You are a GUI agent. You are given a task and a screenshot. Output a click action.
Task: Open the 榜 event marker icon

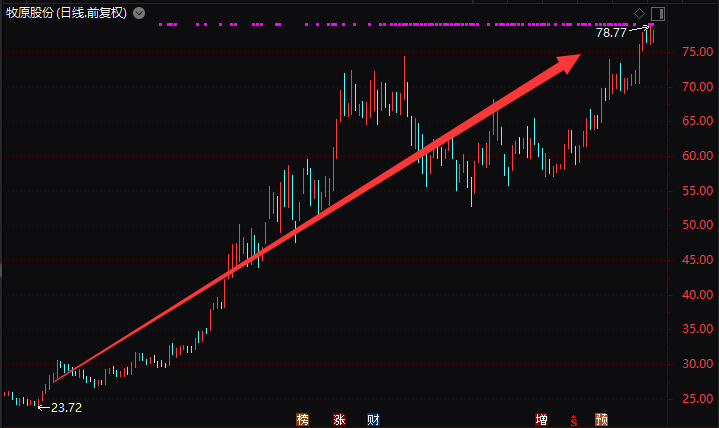click(x=302, y=419)
